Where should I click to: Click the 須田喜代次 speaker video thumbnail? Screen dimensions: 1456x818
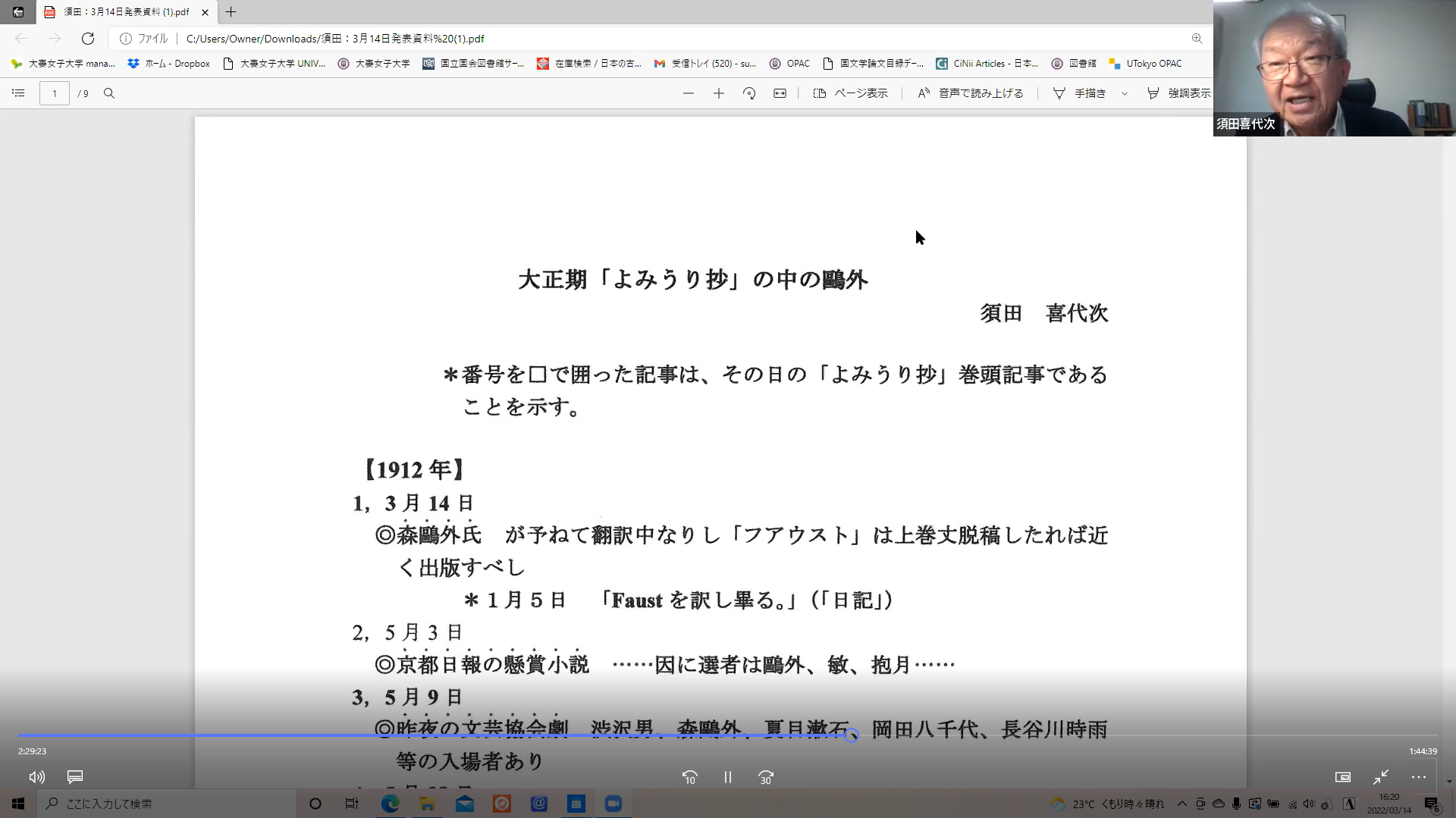click(1335, 68)
